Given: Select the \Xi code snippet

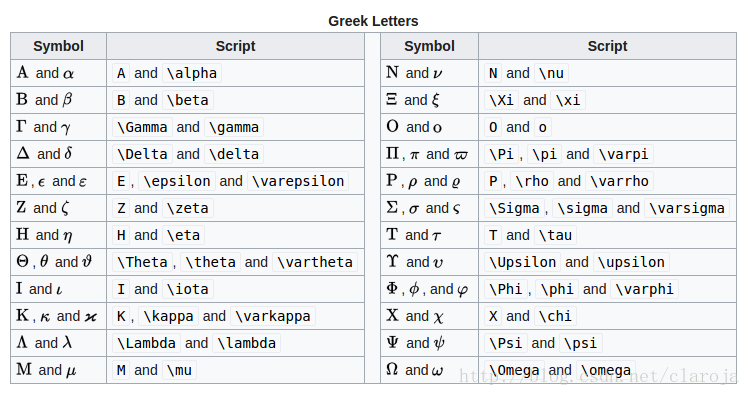Looking at the screenshot, I should [x=501, y=100].
